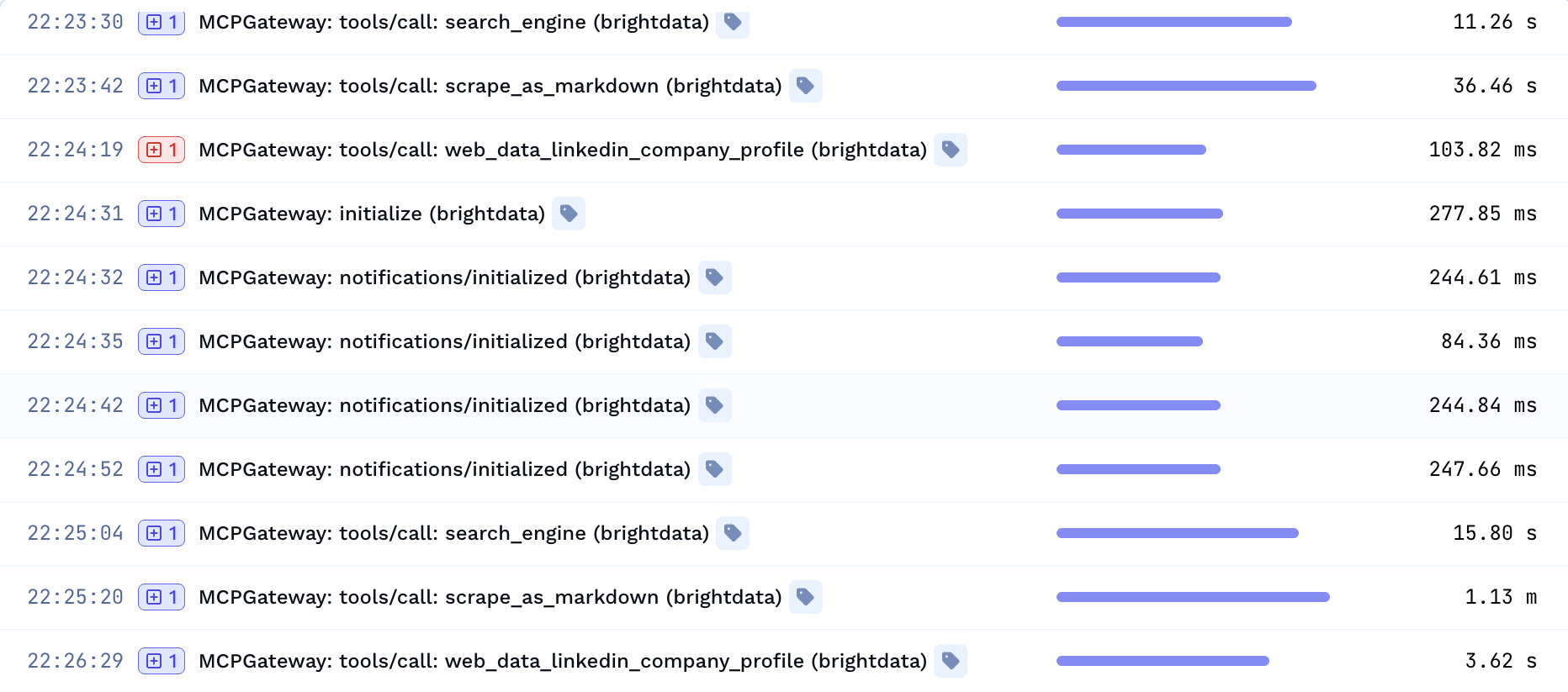Click the duration bar for the 36.46 s trace
The width and height of the screenshot is (1568, 692).
[x=1186, y=86]
